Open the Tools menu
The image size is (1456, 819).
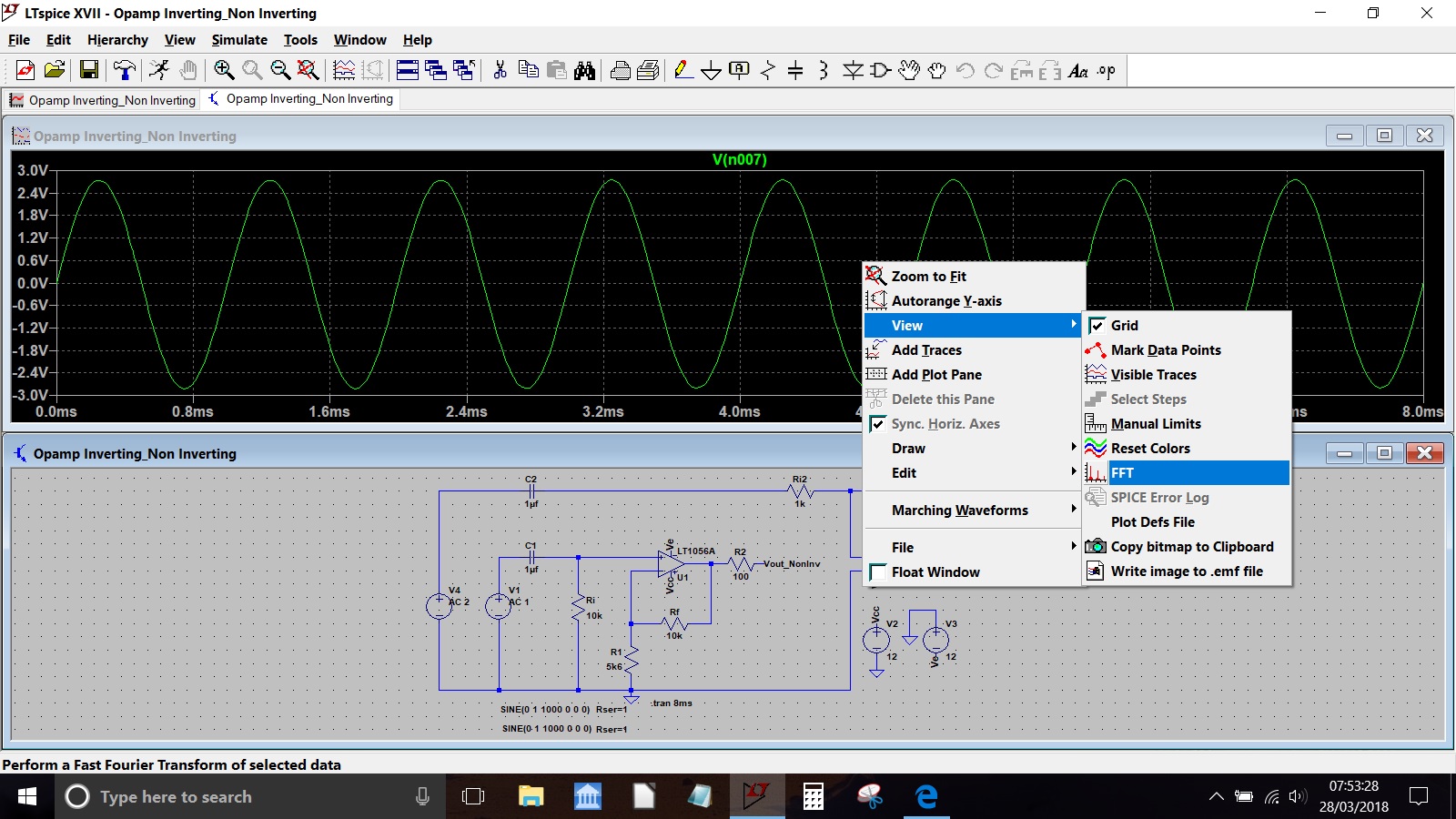(300, 40)
